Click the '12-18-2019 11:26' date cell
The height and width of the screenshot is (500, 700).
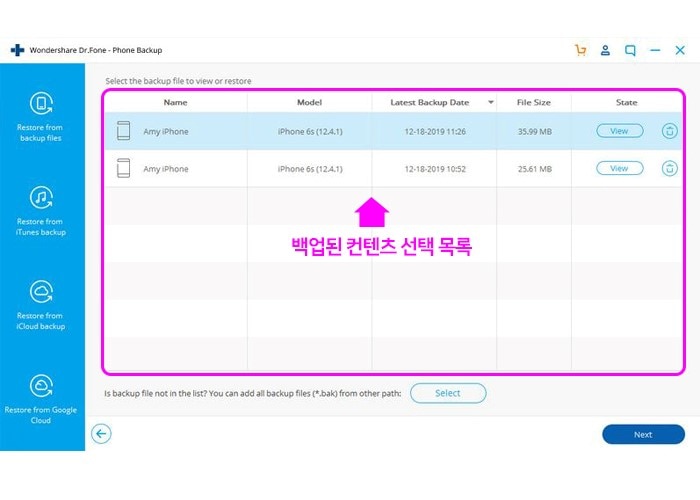tap(435, 132)
